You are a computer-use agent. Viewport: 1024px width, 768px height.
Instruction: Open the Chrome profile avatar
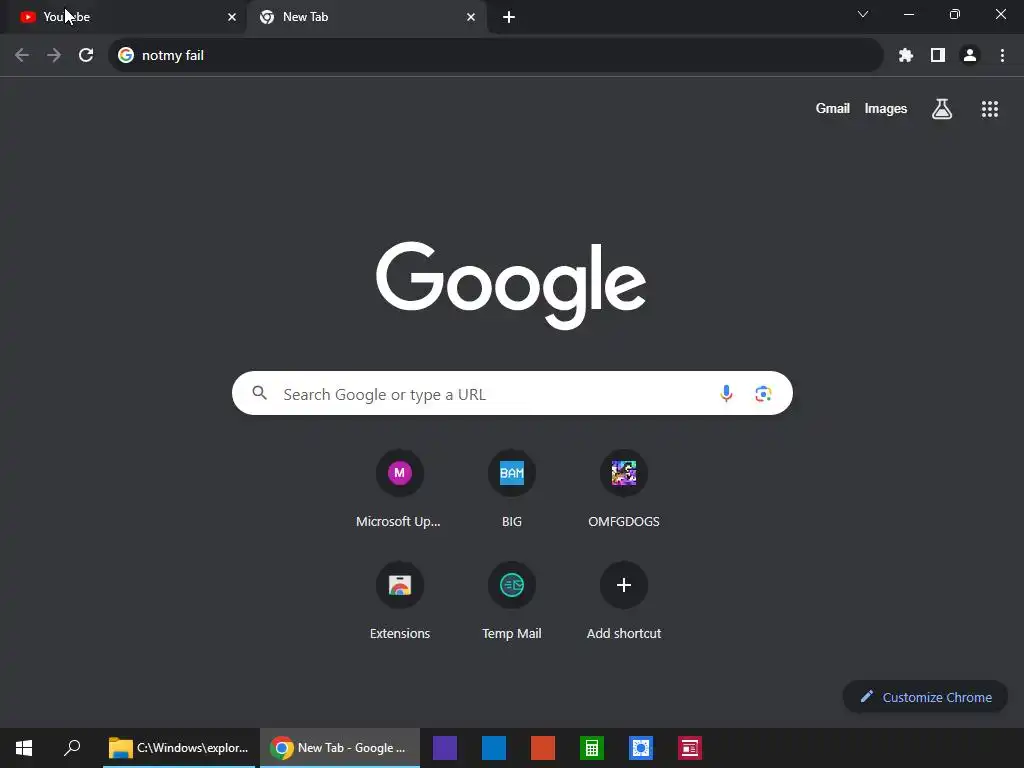click(970, 56)
